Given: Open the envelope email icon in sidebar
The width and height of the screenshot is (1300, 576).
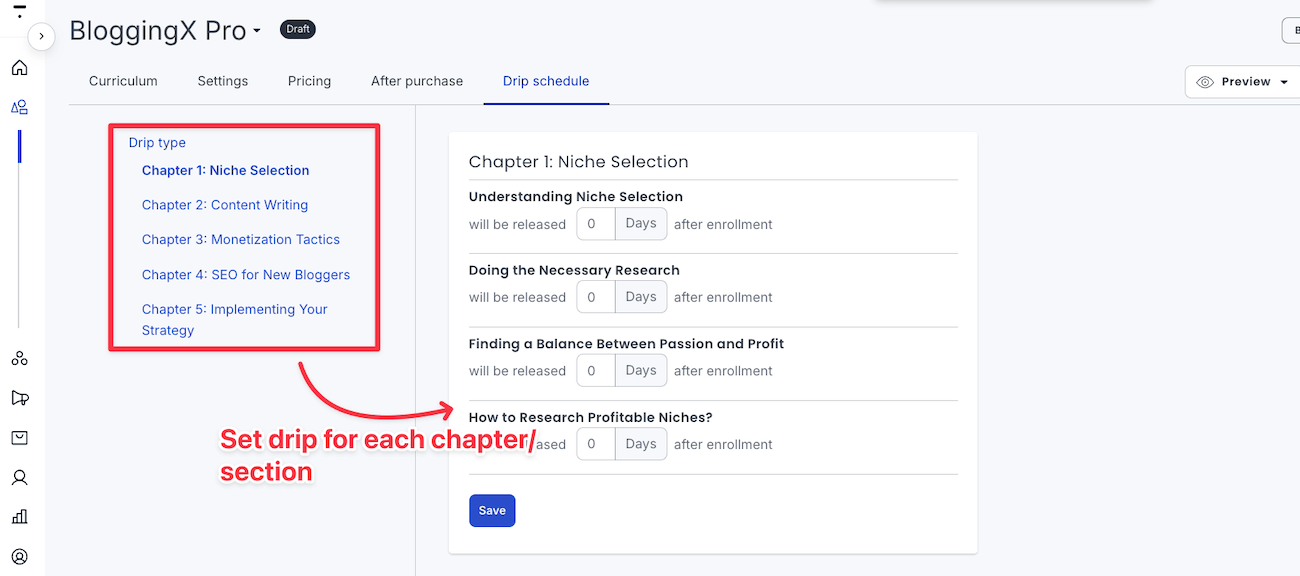Looking at the screenshot, I should pos(19,438).
